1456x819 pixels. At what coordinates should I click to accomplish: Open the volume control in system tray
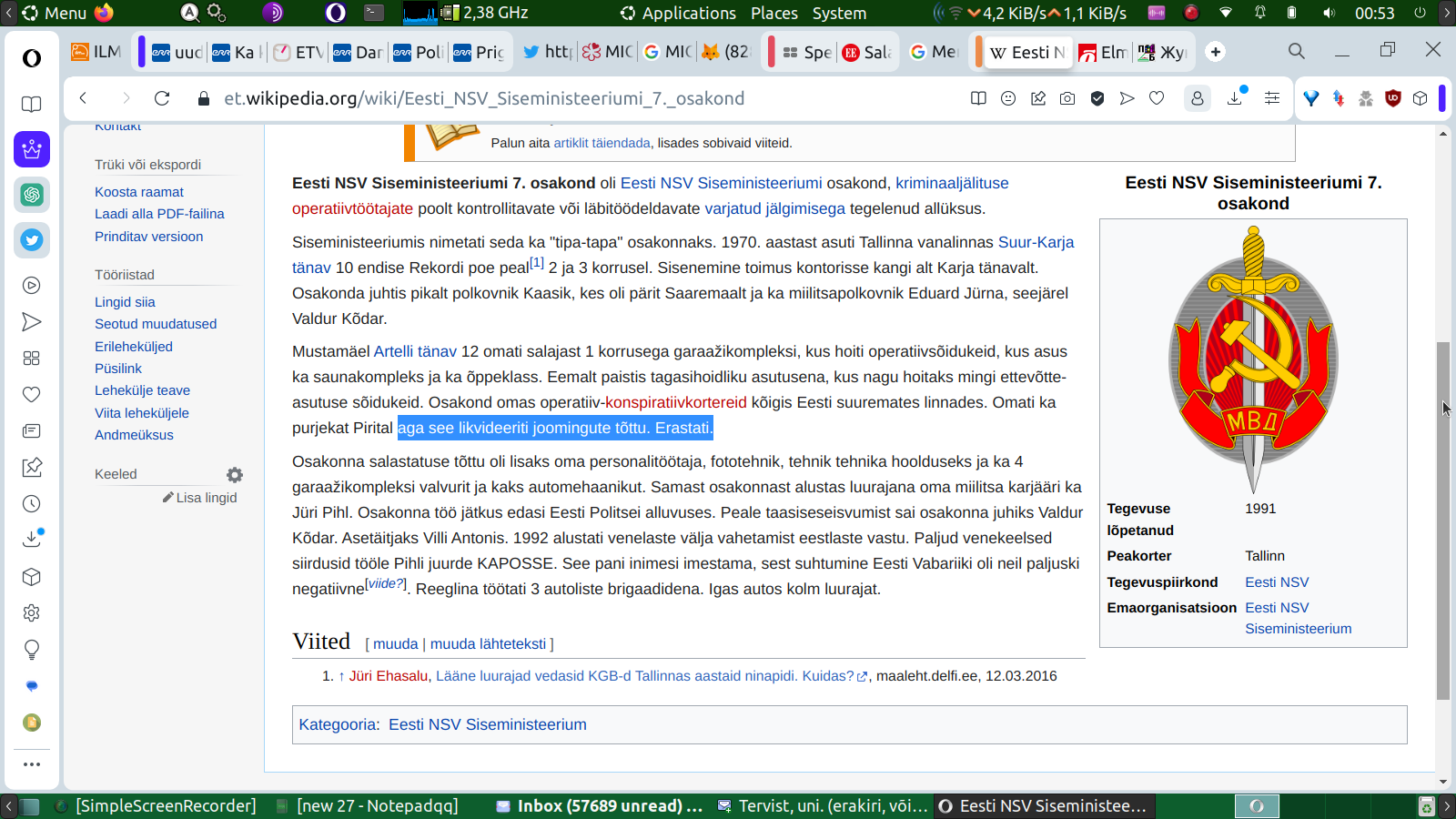pos(1330,13)
